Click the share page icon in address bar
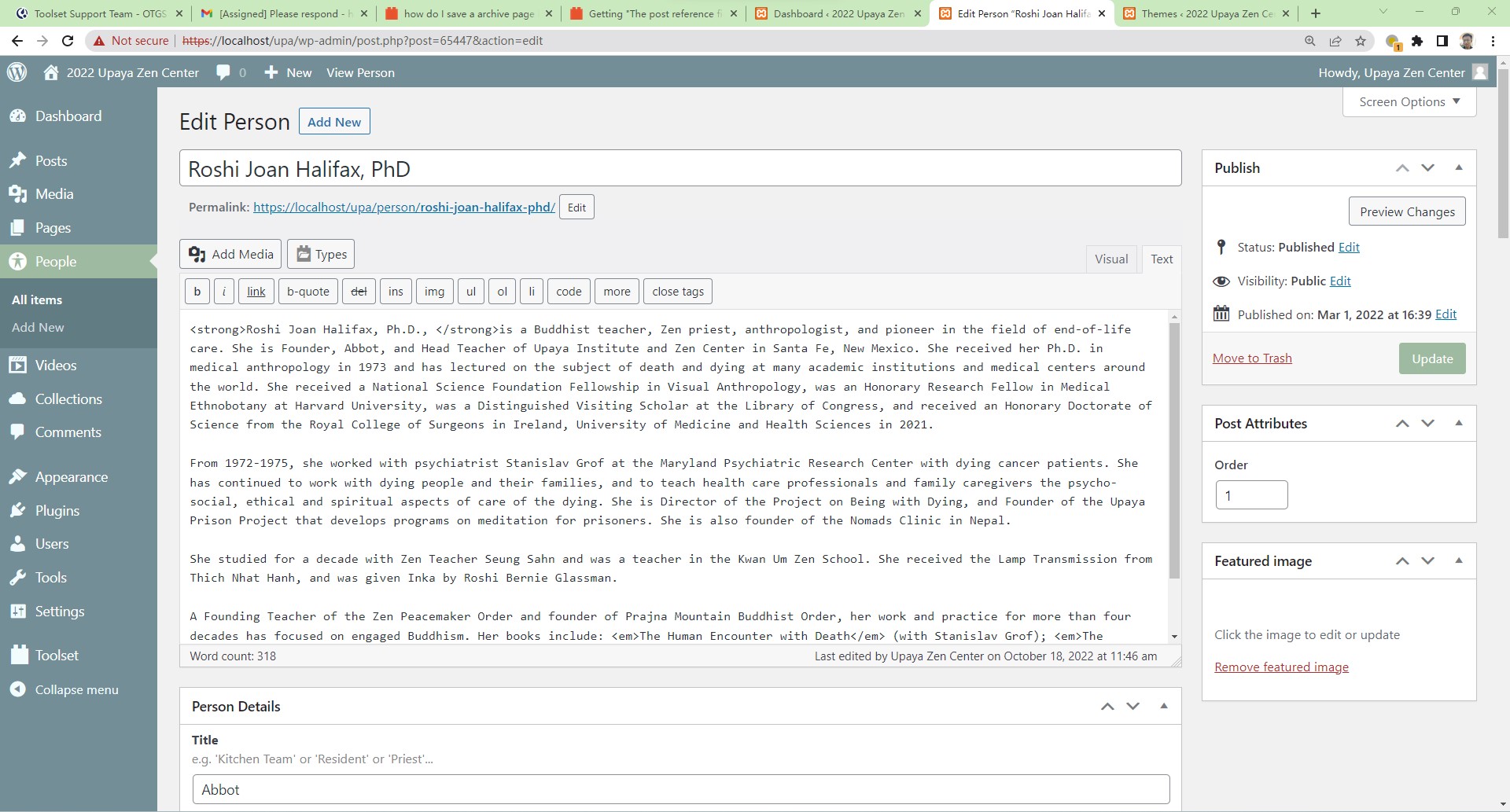This screenshot has width=1510, height=812. 1335,41
